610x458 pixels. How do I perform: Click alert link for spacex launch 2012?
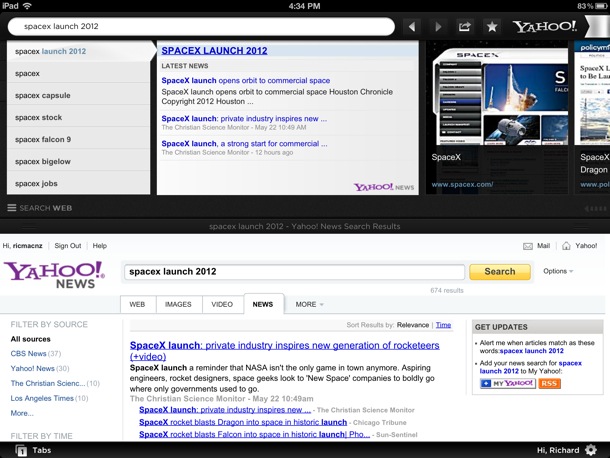(x=532, y=351)
